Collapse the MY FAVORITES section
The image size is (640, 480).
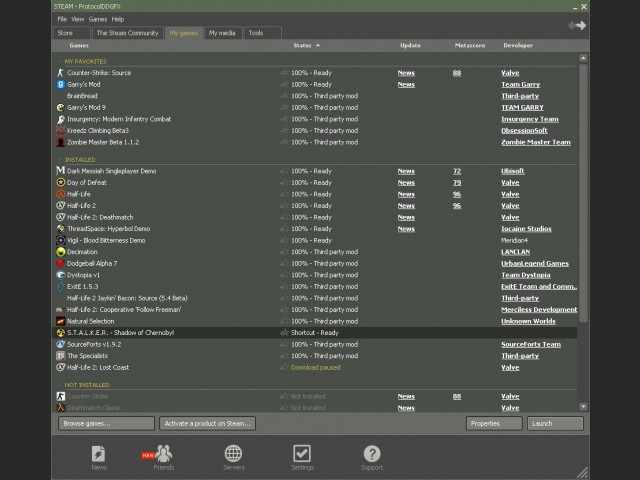pyautogui.click(x=59, y=61)
